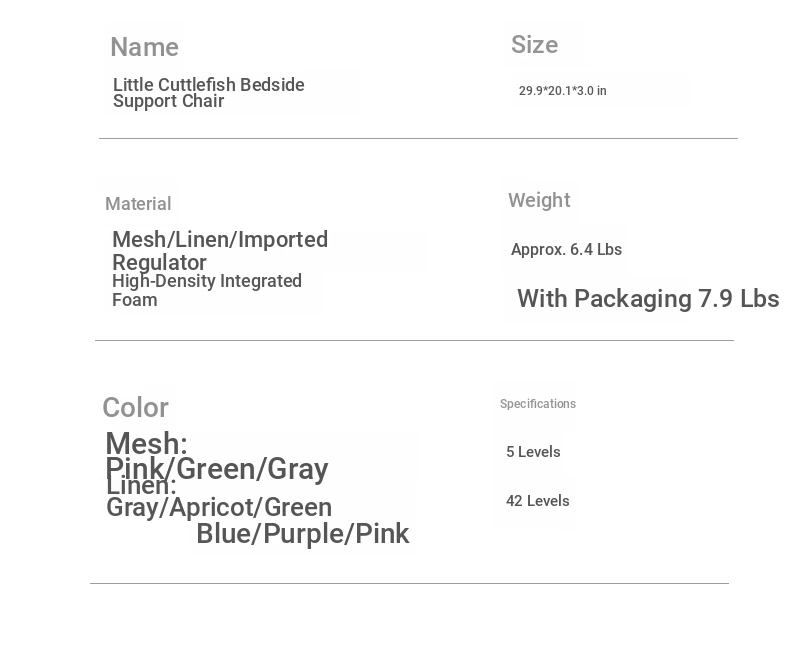
Task: Click the "High-Density Integrated Foam" text
Action: pyautogui.click(x=206, y=290)
